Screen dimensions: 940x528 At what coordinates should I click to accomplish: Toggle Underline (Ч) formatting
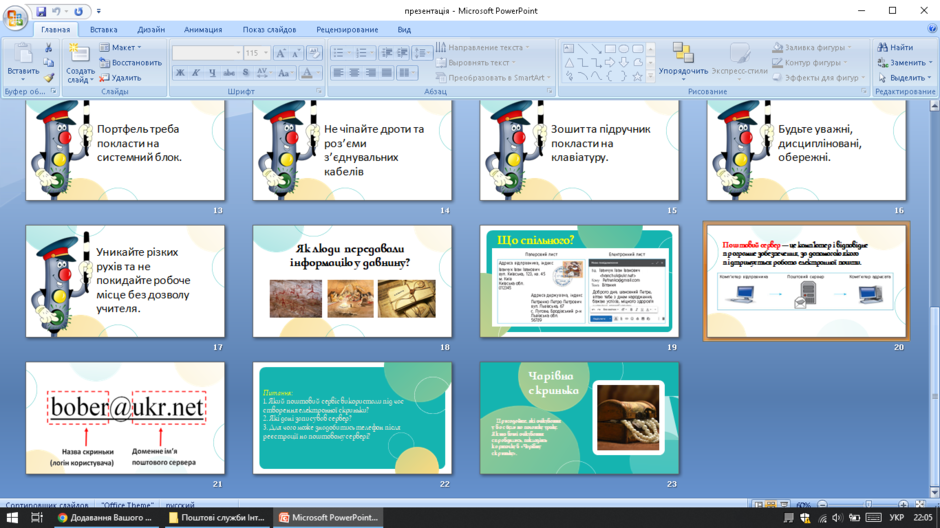212,73
